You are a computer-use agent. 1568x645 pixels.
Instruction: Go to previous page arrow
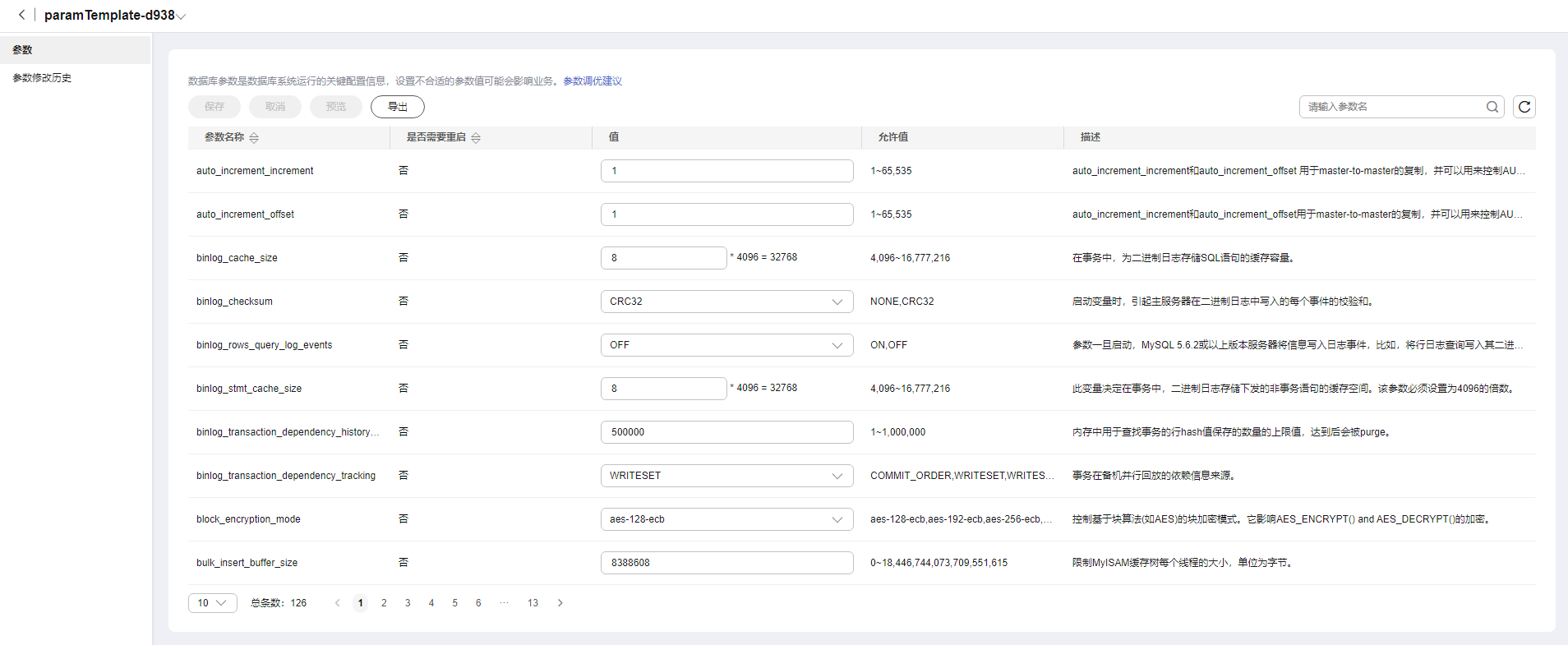tap(337, 603)
